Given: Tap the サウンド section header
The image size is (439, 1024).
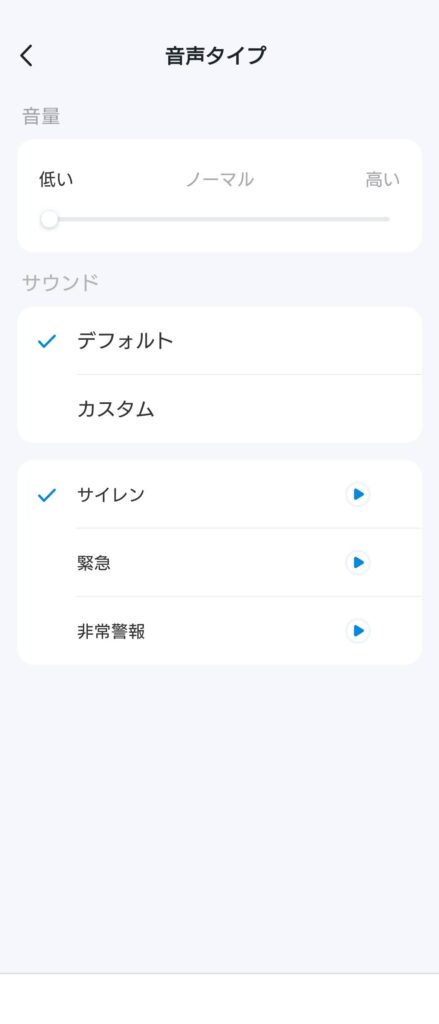Looking at the screenshot, I should click(x=61, y=283).
